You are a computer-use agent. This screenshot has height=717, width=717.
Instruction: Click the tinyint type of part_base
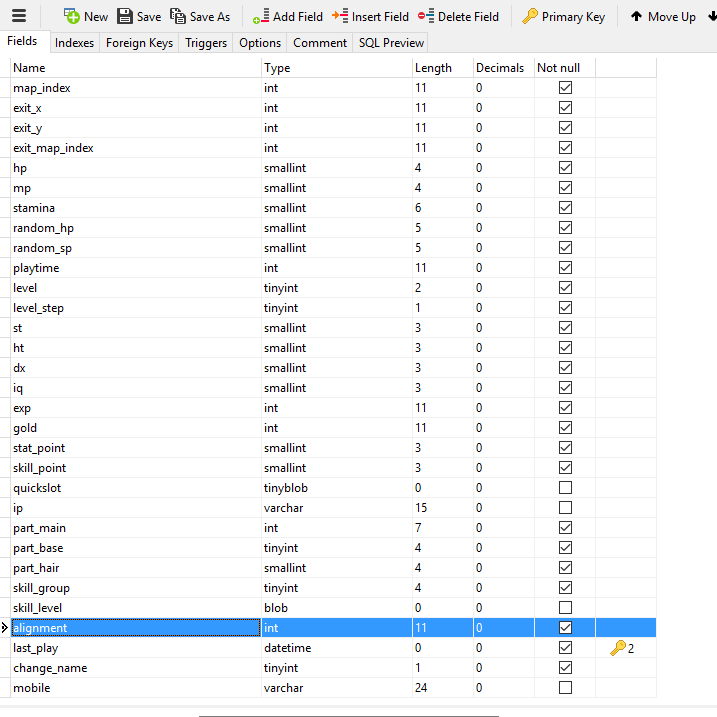point(281,548)
